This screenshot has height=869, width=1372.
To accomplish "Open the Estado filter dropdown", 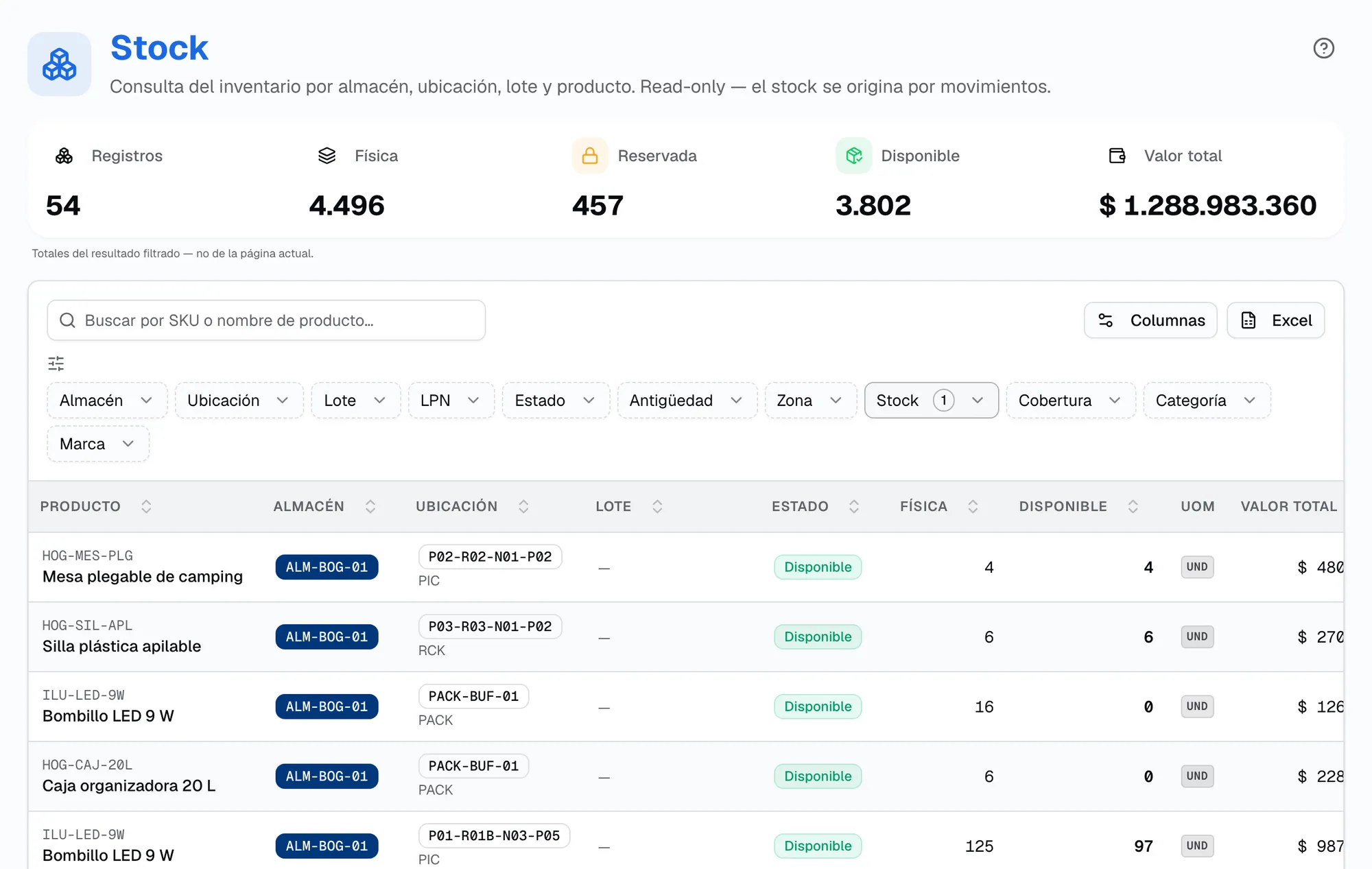I will coord(556,401).
